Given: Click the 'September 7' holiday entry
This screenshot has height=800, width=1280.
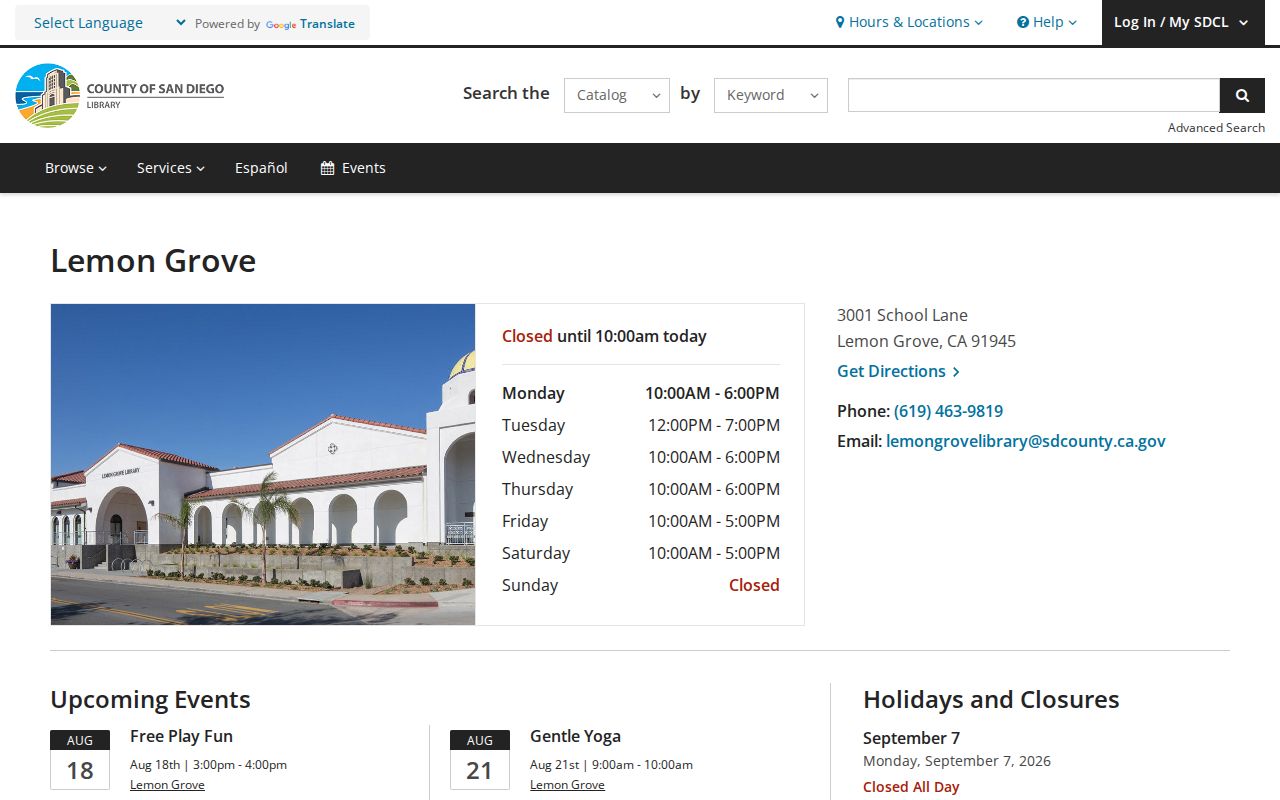Looking at the screenshot, I should tap(911, 738).
